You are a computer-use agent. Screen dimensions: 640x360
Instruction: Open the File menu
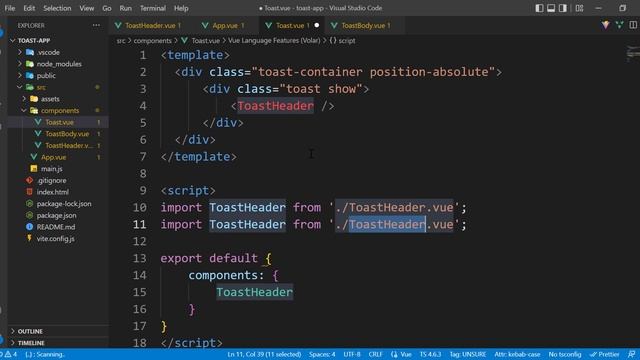click(x=10, y=8)
